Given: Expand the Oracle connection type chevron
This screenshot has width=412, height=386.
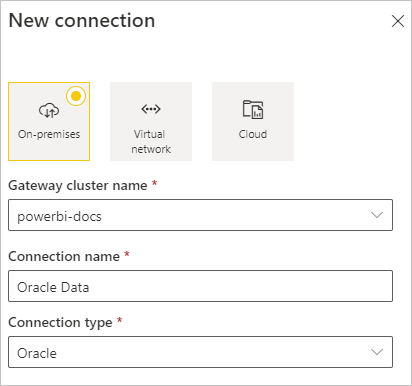Looking at the screenshot, I should pos(377,352).
